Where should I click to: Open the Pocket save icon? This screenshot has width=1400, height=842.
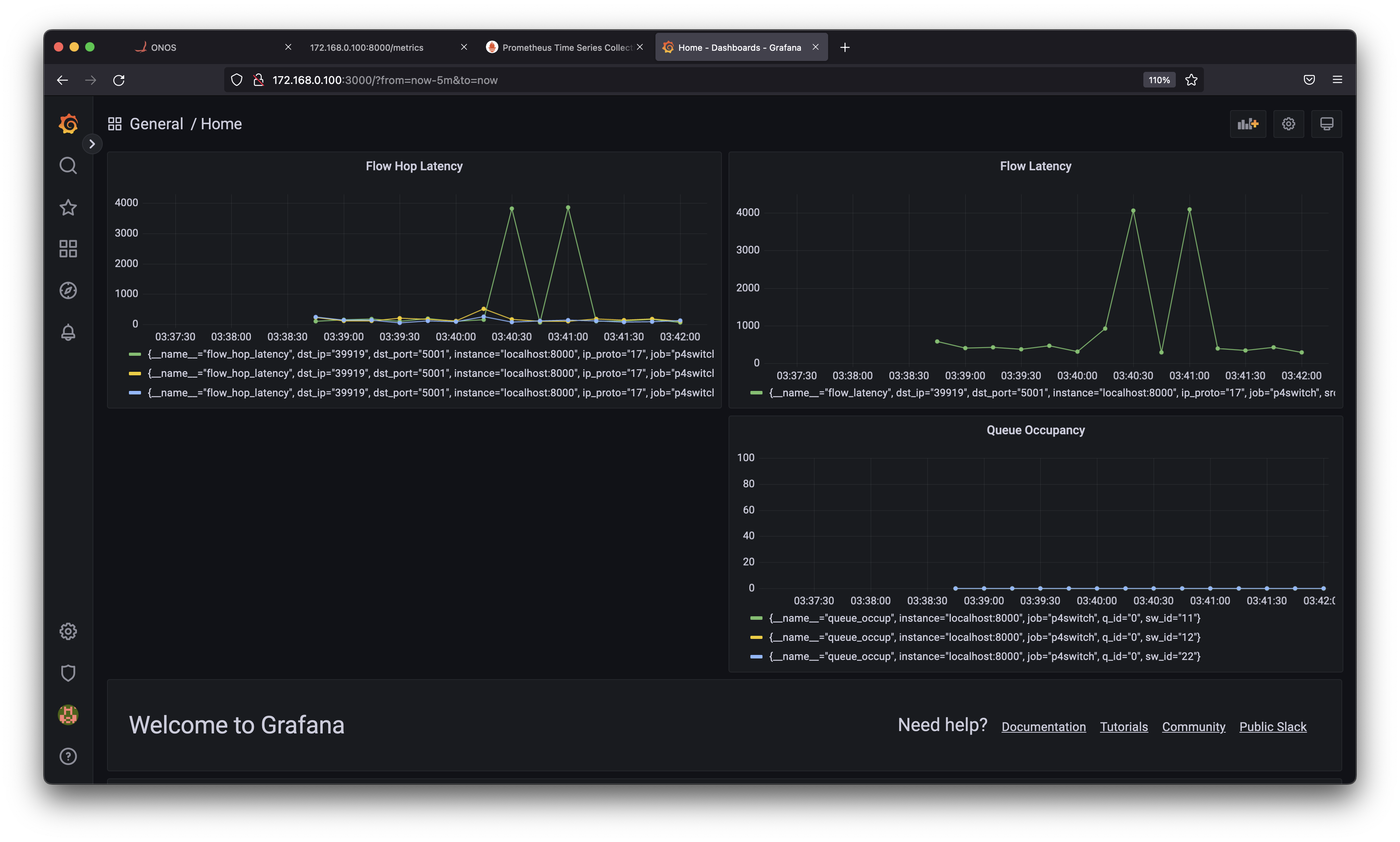point(1309,80)
